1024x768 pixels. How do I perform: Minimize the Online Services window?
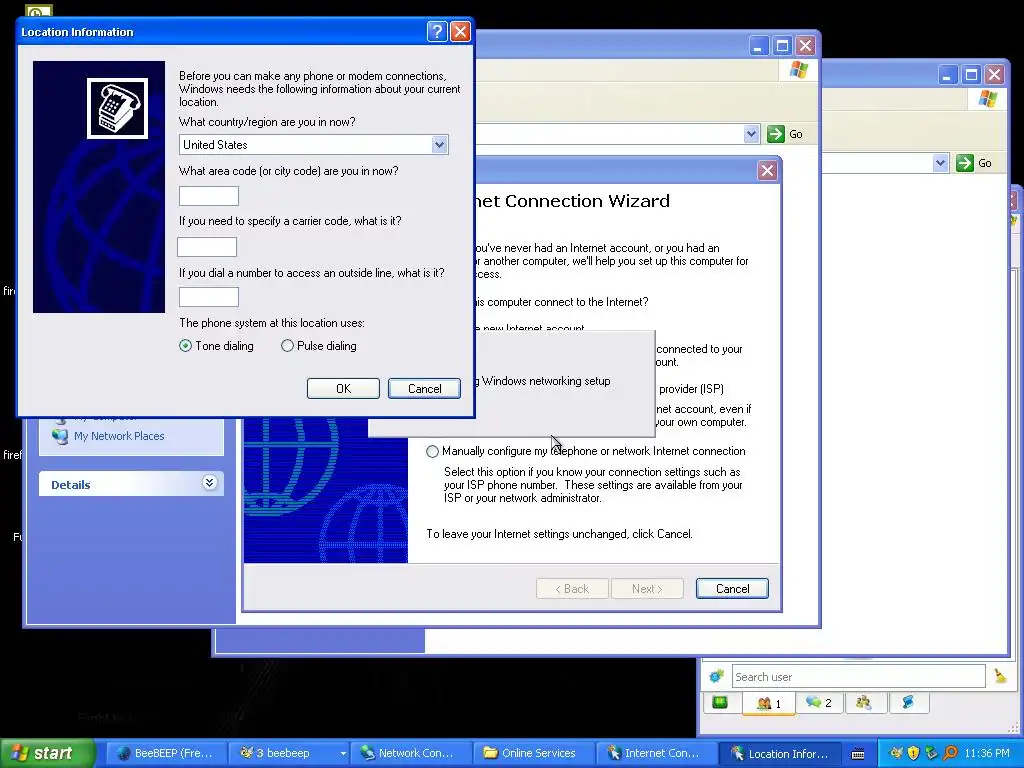pyautogui.click(x=948, y=74)
